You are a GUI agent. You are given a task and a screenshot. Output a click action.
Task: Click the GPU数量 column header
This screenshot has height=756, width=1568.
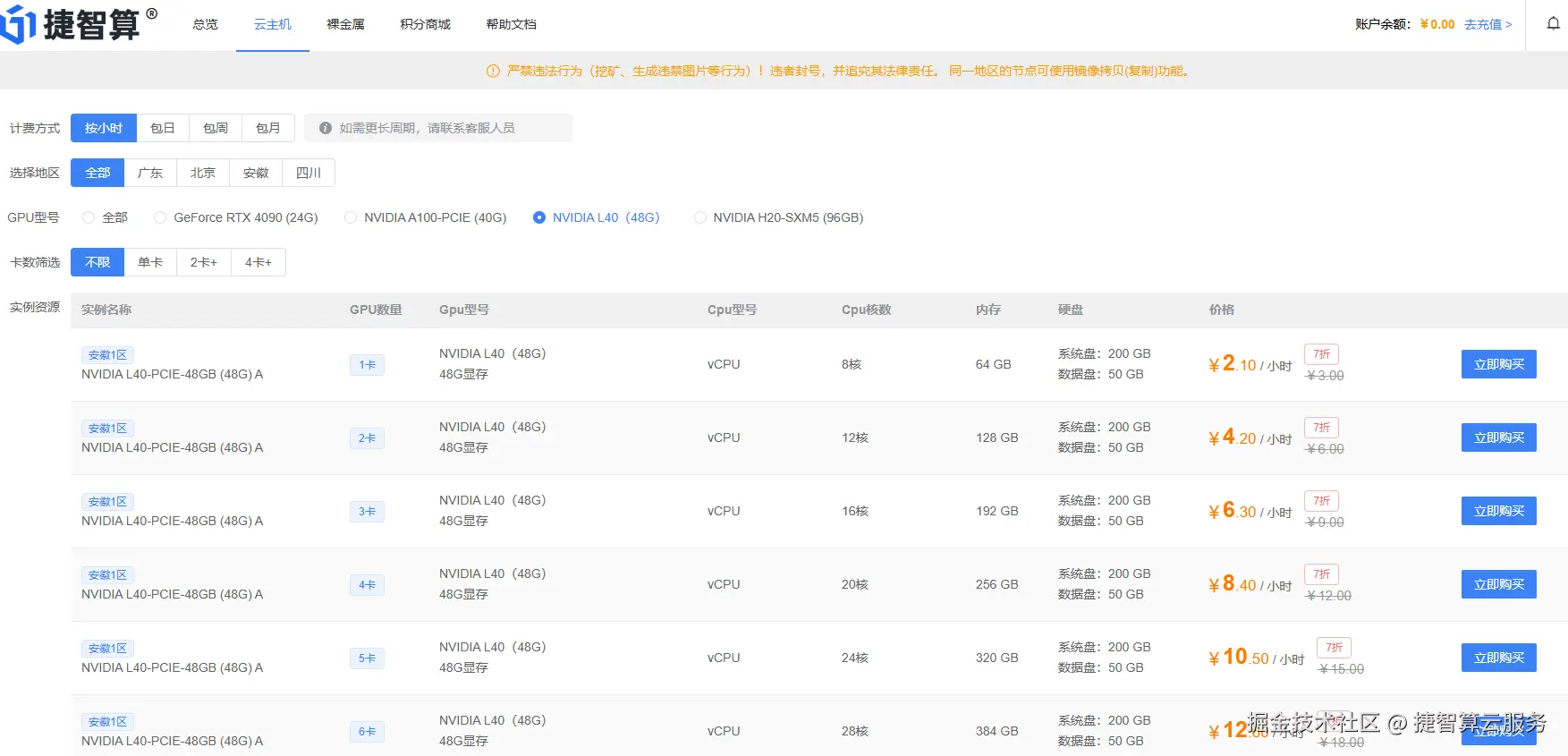point(376,310)
